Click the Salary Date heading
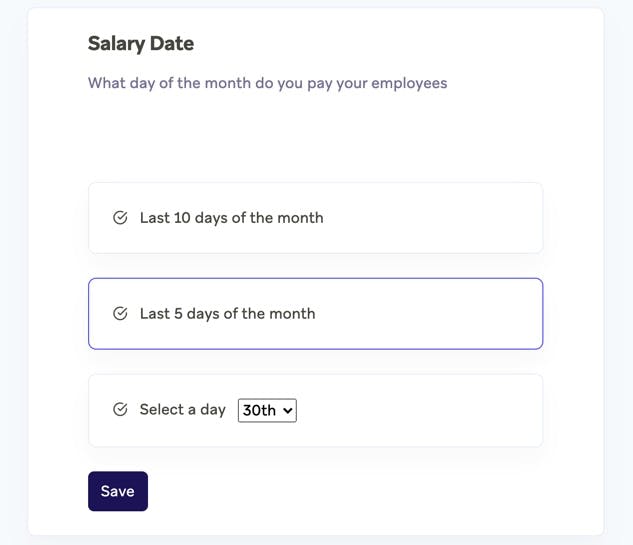This screenshot has height=545, width=633. (x=141, y=43)
